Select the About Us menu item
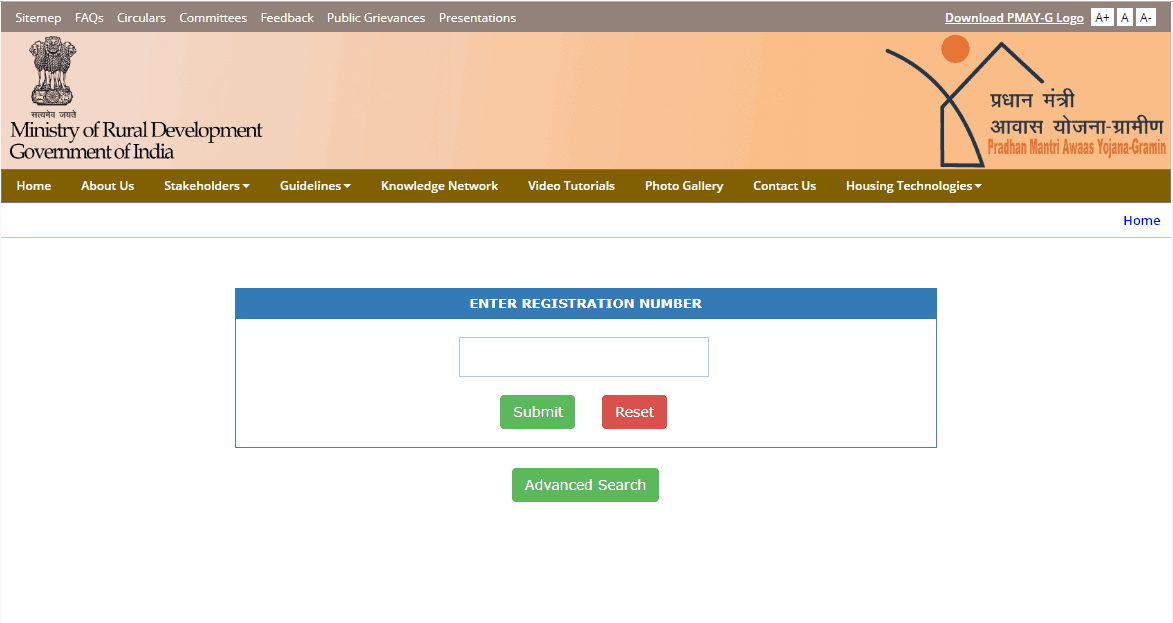The width and height of the screenshot is (1173, 623). point(107,185)
